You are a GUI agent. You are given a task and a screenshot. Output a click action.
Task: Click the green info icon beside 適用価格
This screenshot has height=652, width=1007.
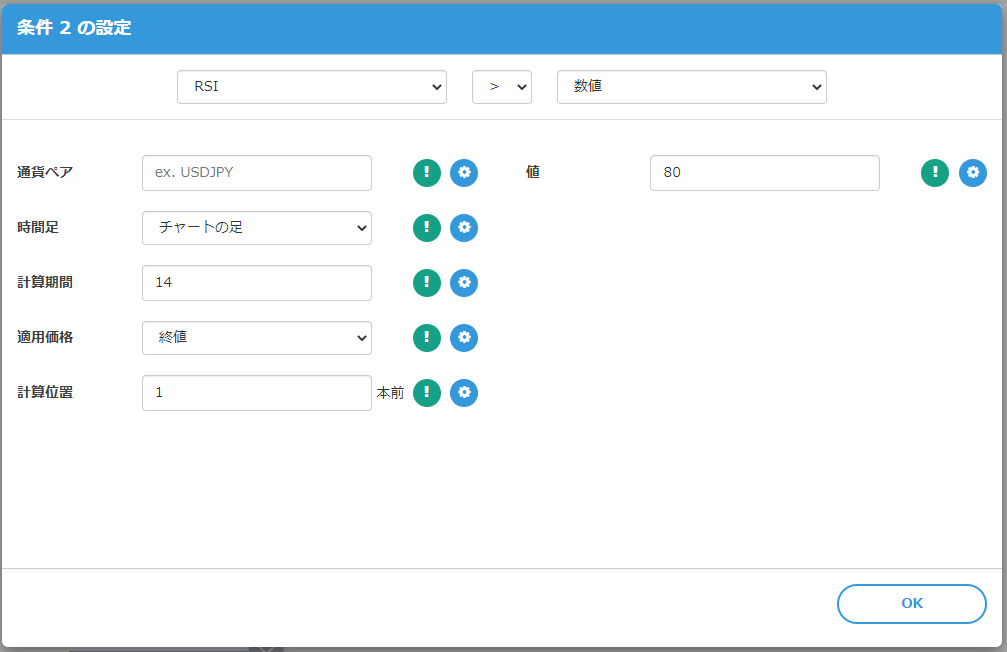pos(427,338)
